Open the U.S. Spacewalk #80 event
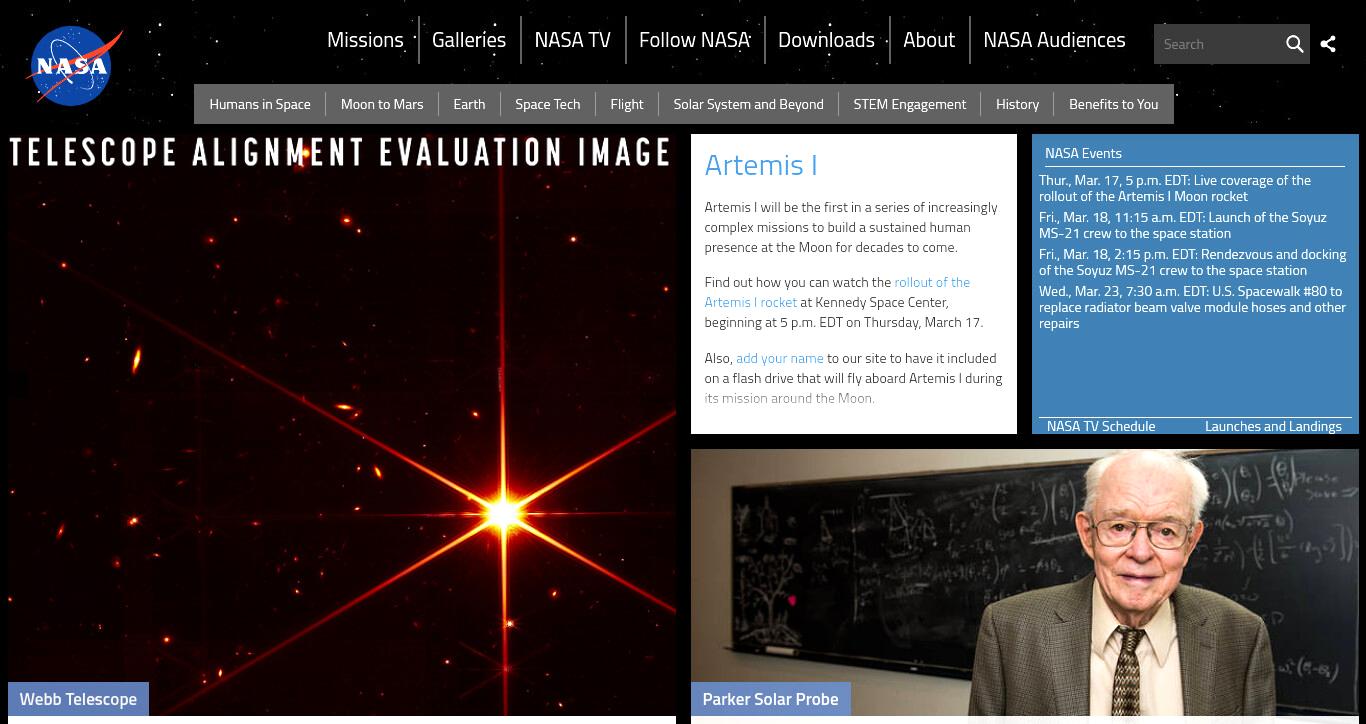Viewport: 1366px width, 724px height. tap(1192, 307)
